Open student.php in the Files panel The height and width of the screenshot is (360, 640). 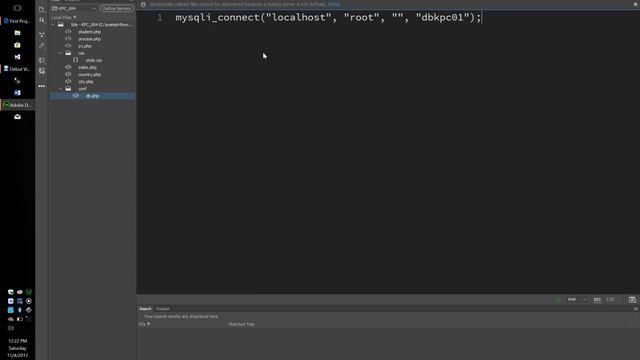click(89, 32)
